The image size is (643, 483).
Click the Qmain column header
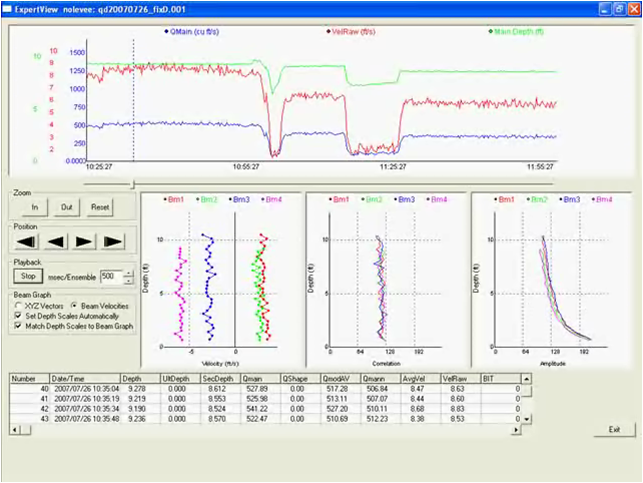(259, 379)
